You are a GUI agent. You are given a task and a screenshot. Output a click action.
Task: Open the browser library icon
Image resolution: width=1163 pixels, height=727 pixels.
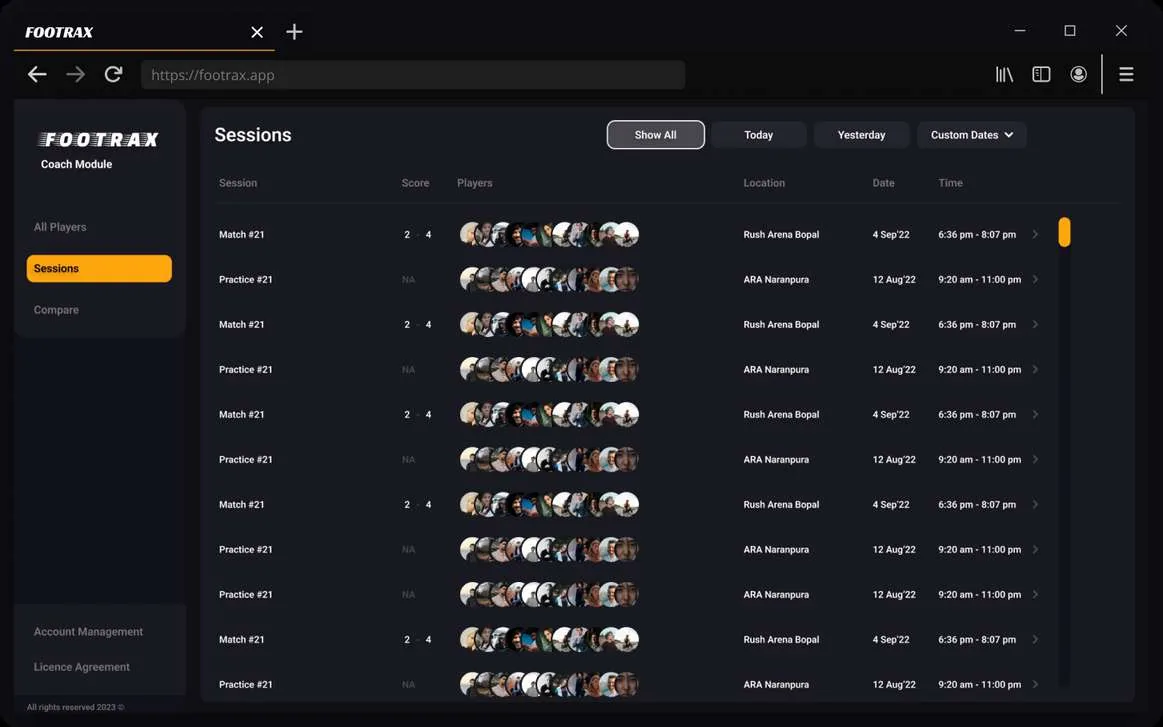1004,74
